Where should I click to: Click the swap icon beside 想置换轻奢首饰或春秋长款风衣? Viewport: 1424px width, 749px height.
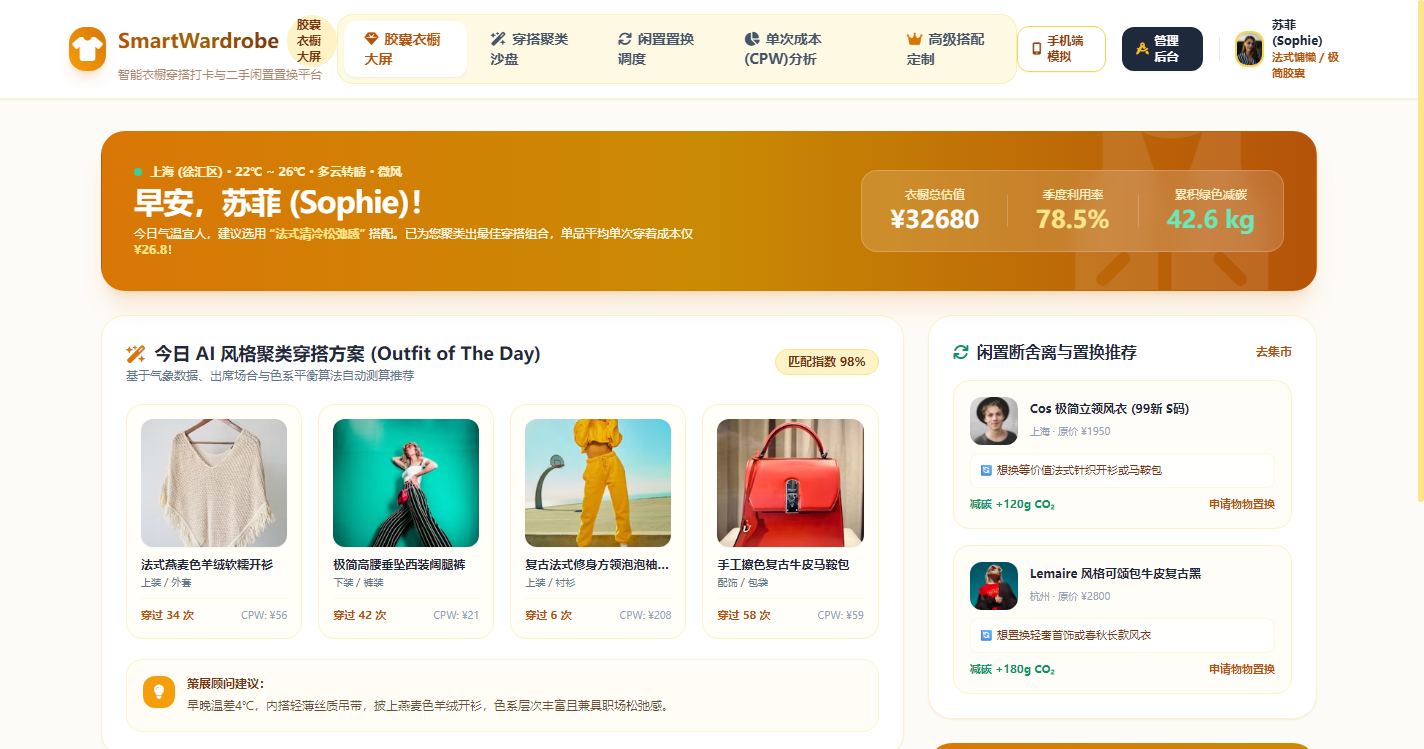(x=986, y=635)
